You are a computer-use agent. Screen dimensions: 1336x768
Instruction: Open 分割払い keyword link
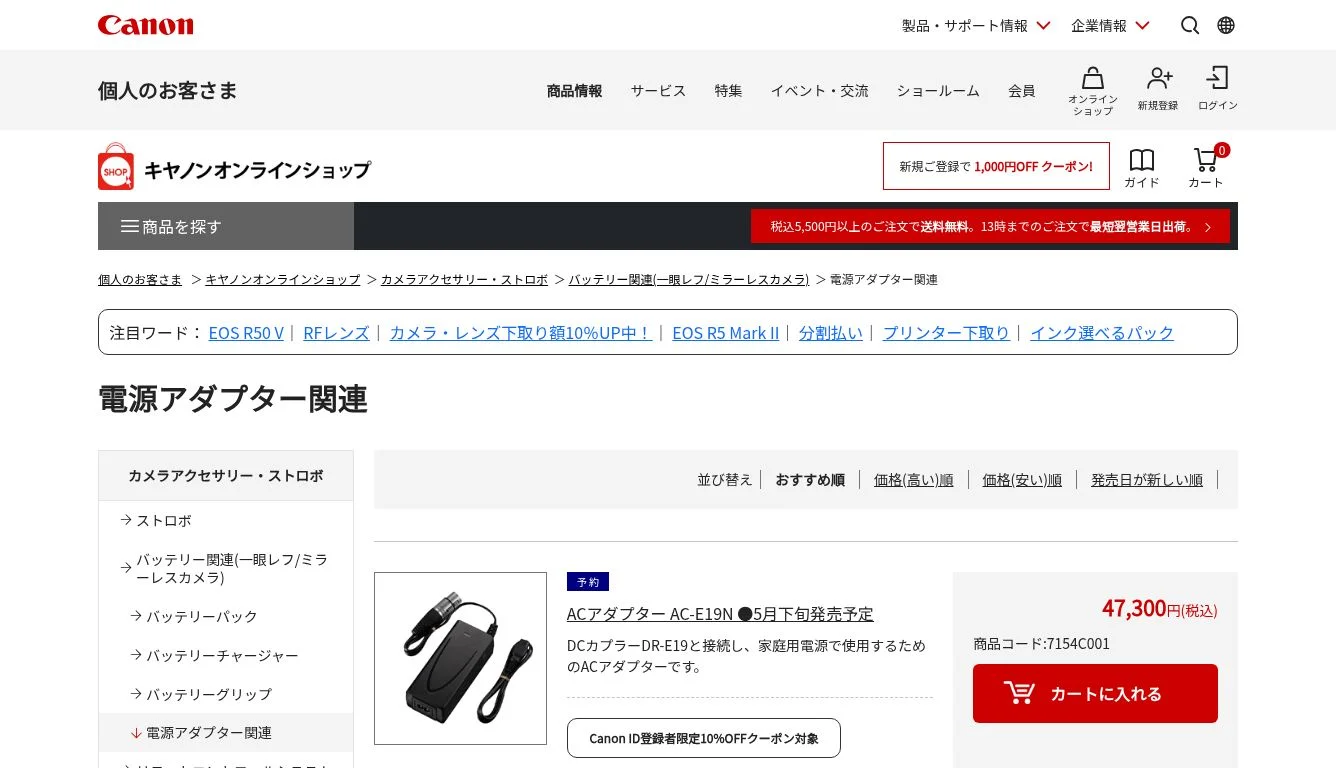(830, 333)
